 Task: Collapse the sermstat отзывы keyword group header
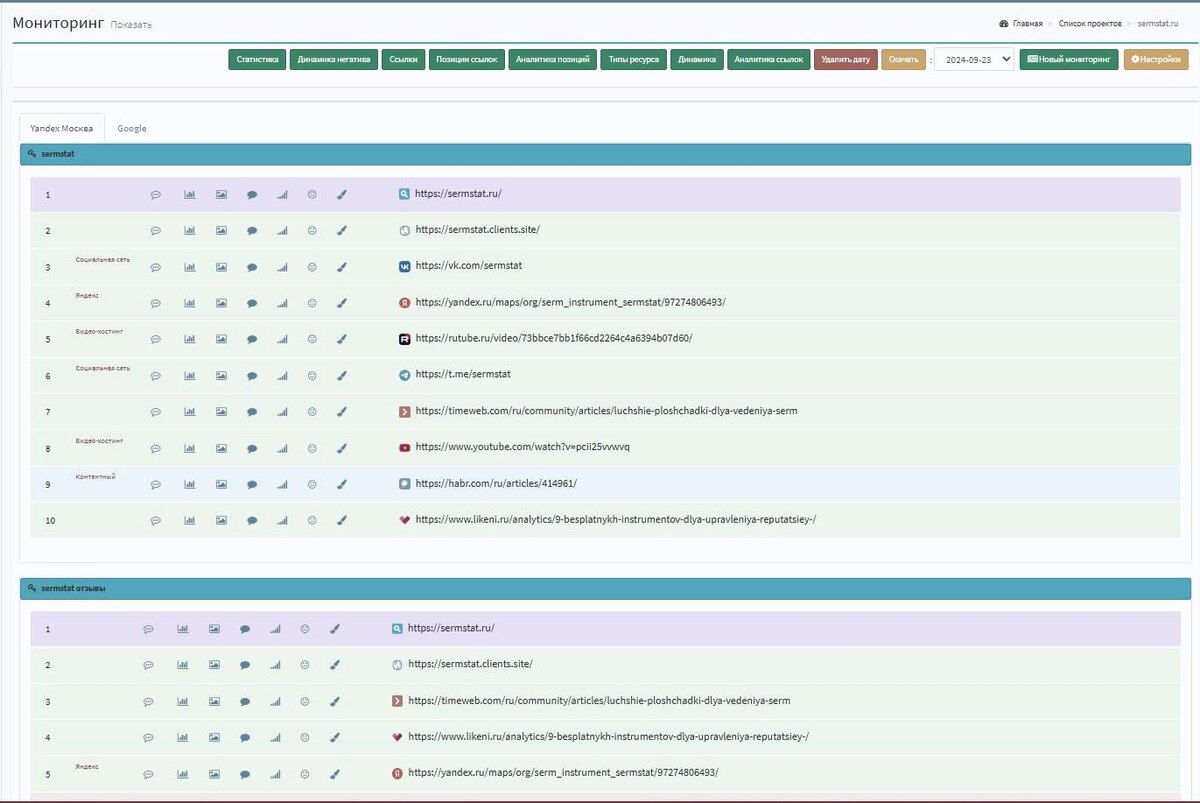pos(605,588)
